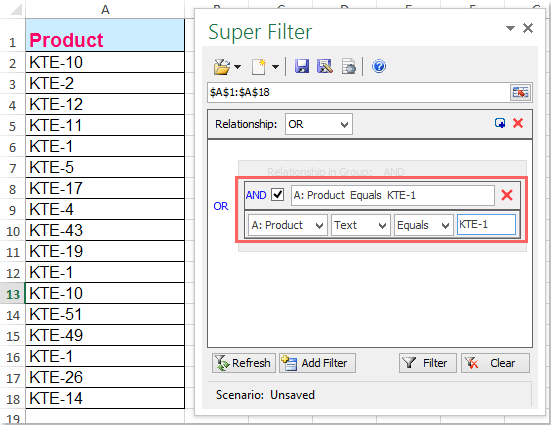Click the range selection icon
Screen dimensions: 551x425
(520, 92)
